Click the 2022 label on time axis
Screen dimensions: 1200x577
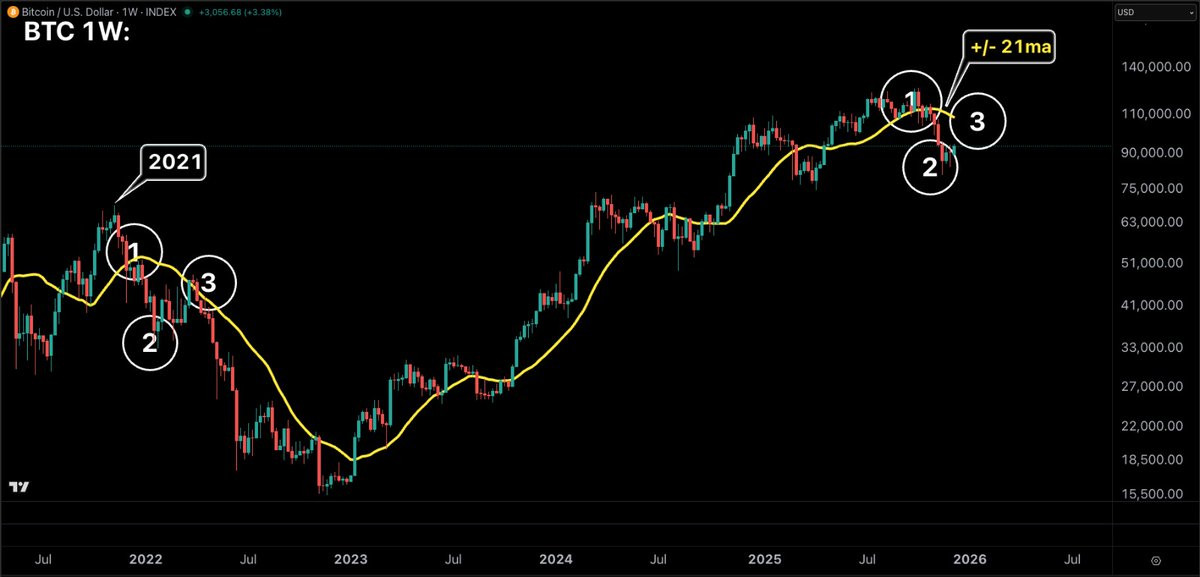coord(147,560)
